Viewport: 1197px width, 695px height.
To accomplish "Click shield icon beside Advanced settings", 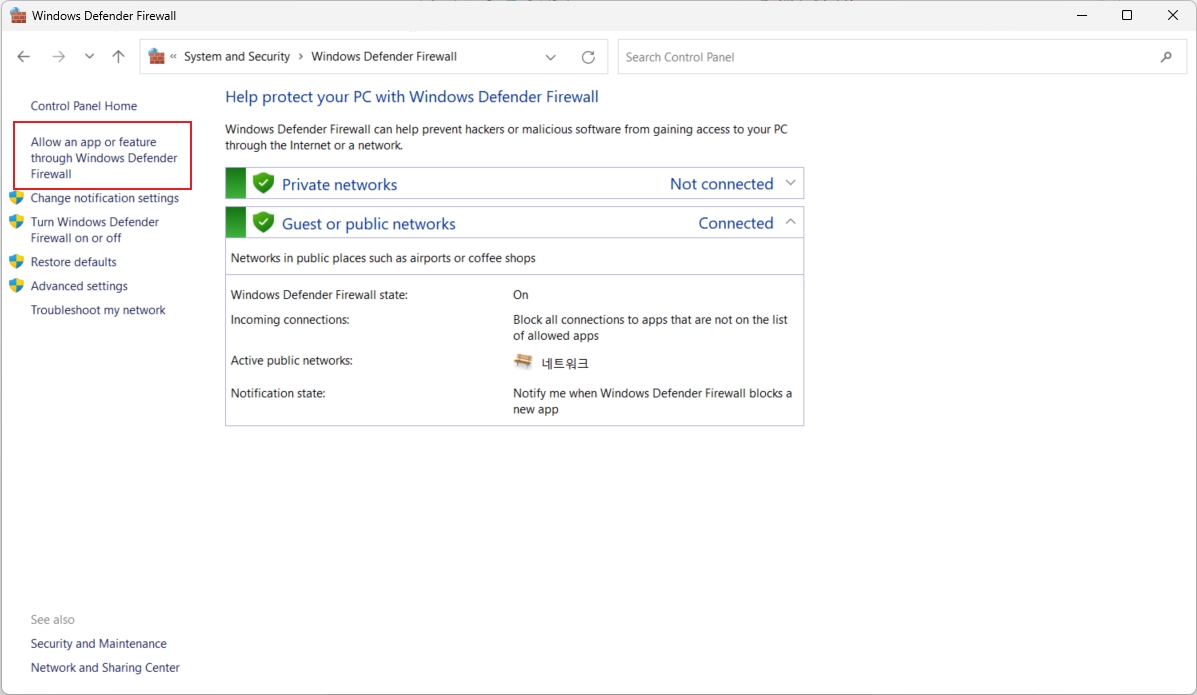I will point(17,286).
